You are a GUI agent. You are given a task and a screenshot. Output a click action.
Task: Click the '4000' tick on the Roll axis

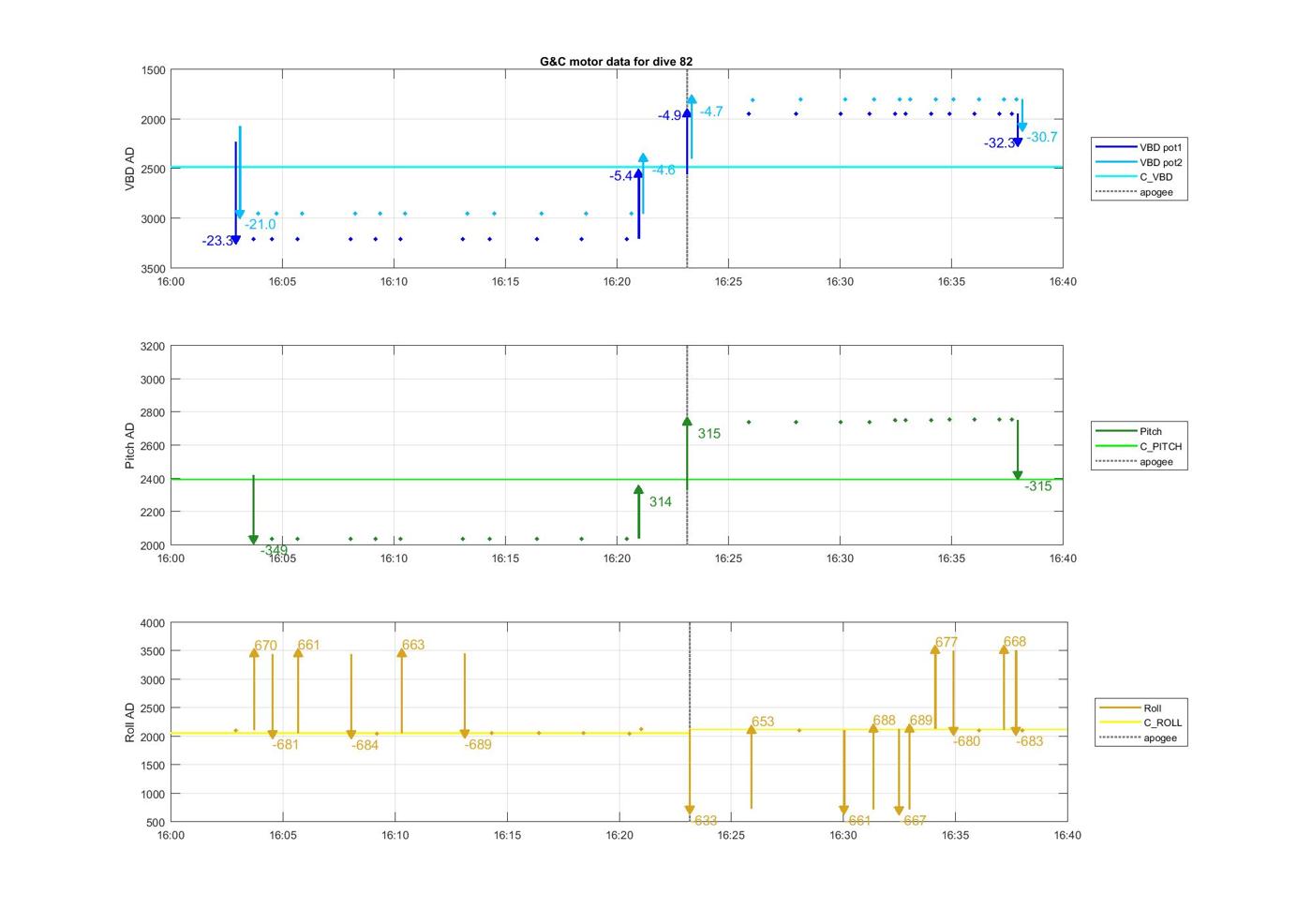coord(153,623)
